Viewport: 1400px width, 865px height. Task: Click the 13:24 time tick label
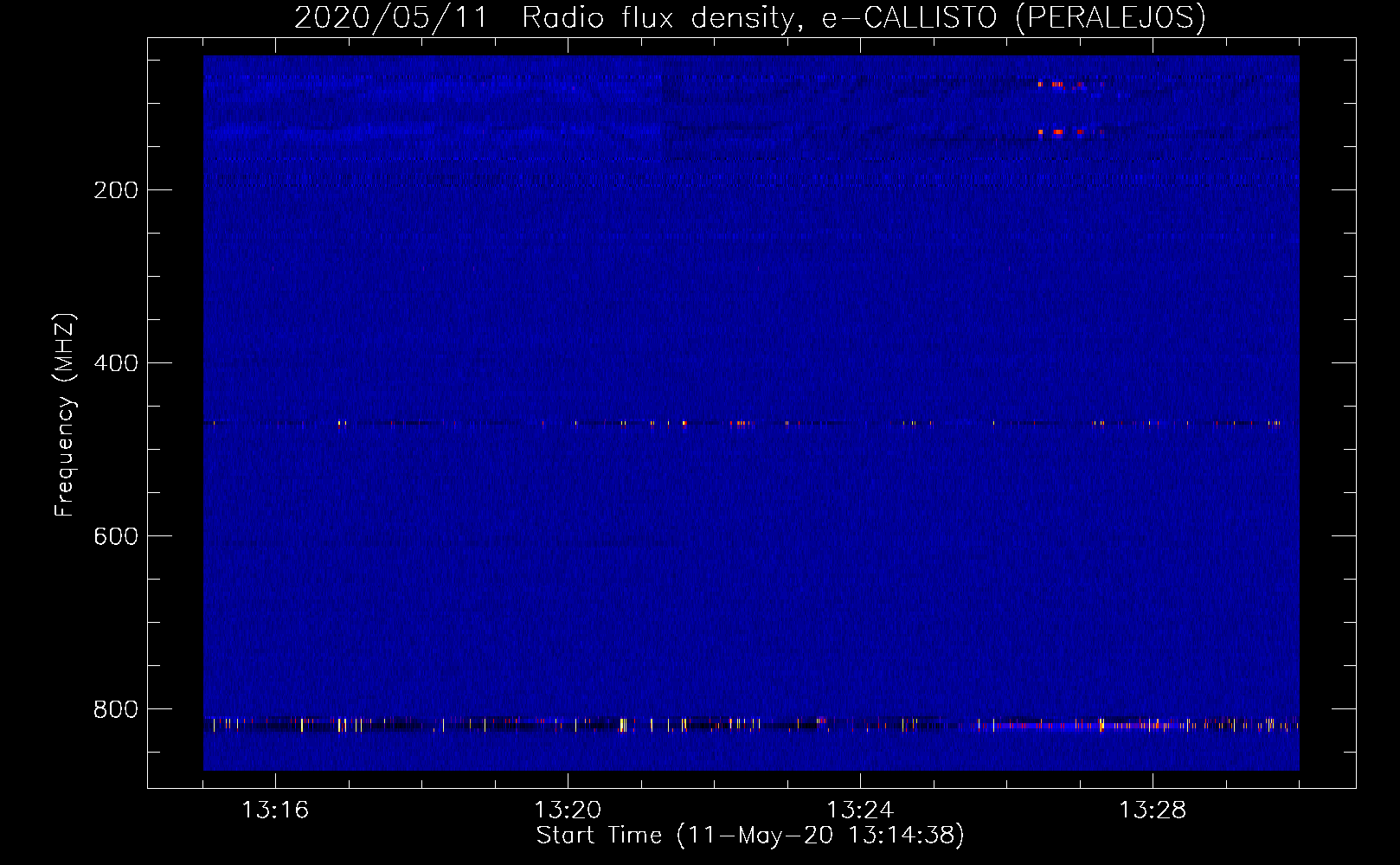tap(860, 811)
